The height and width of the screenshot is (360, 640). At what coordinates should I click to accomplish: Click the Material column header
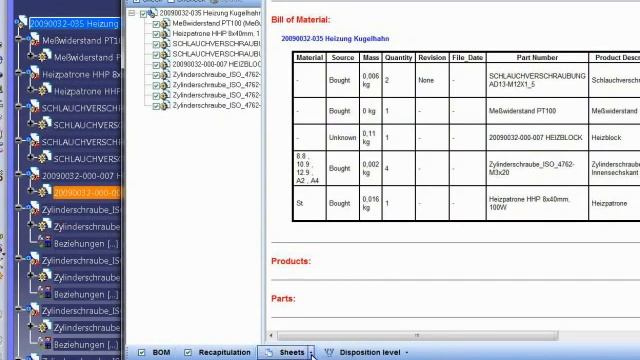click(x=309, y=58)
